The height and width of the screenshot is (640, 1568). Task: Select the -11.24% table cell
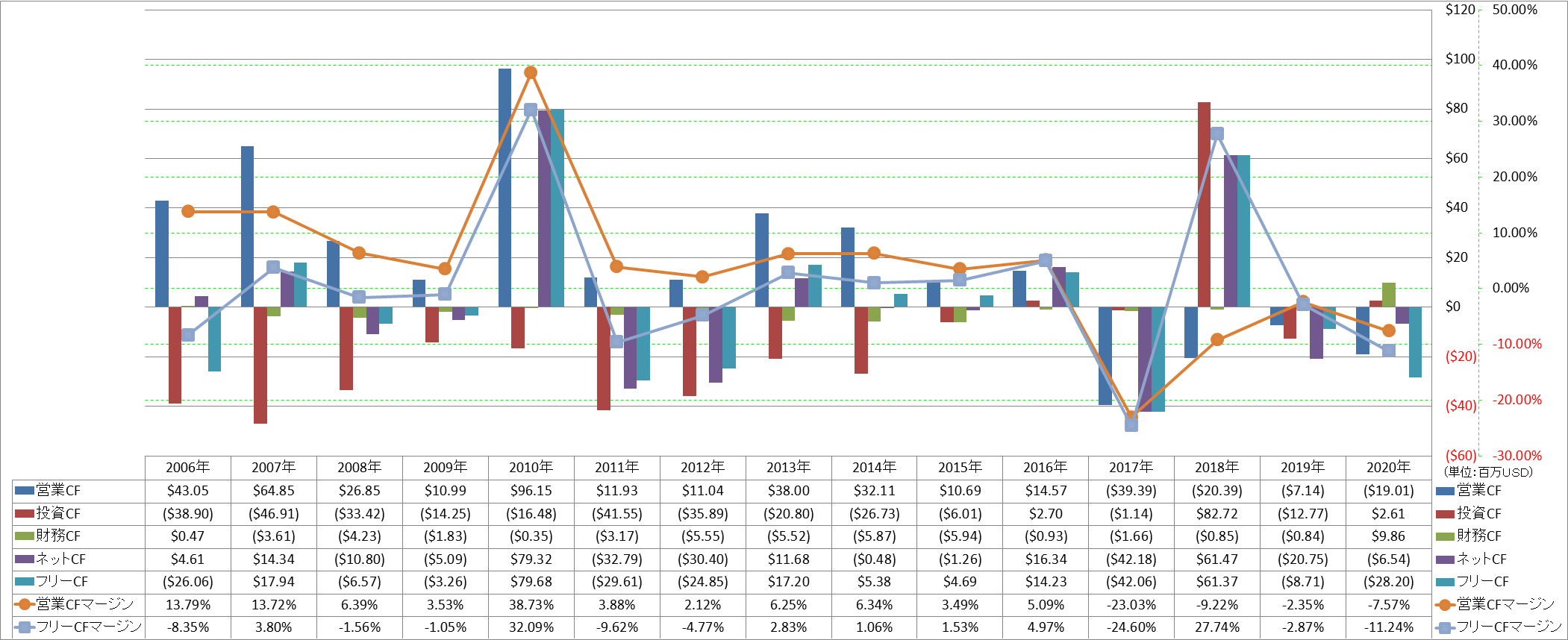coord(1388,627)
